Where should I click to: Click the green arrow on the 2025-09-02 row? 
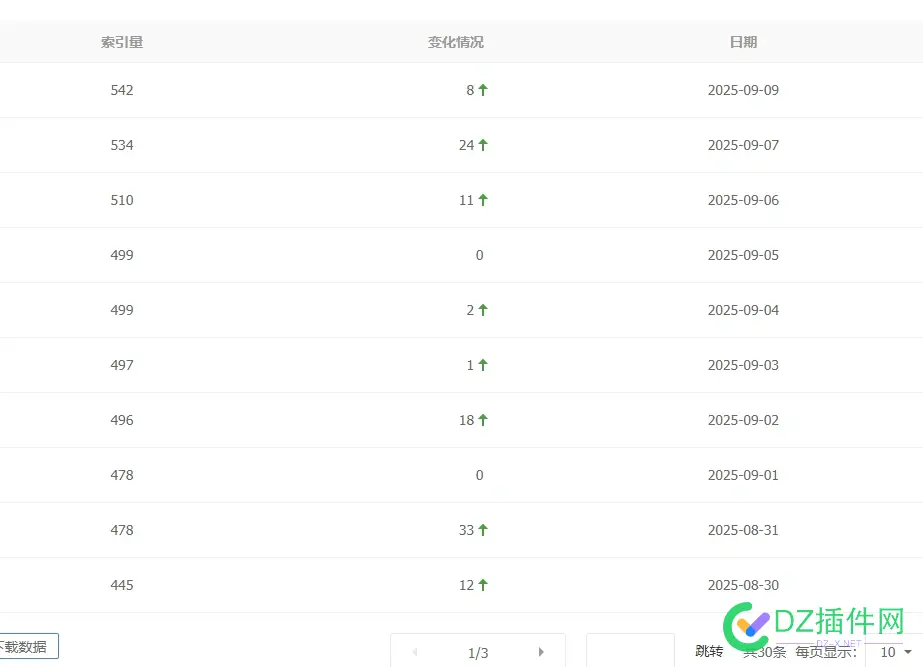tap(481, 420)
